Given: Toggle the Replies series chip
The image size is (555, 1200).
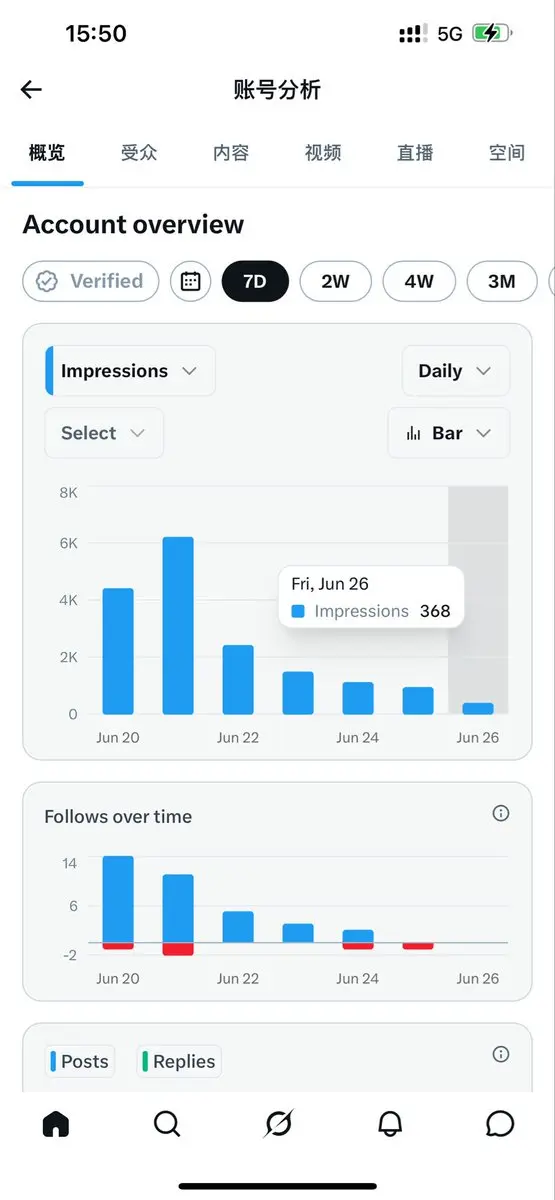Looking at the screenshot, I should [x=179, y=1061].
